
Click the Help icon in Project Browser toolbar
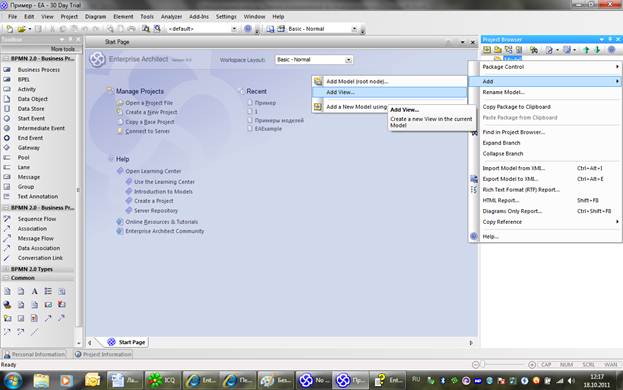(611, 50)
